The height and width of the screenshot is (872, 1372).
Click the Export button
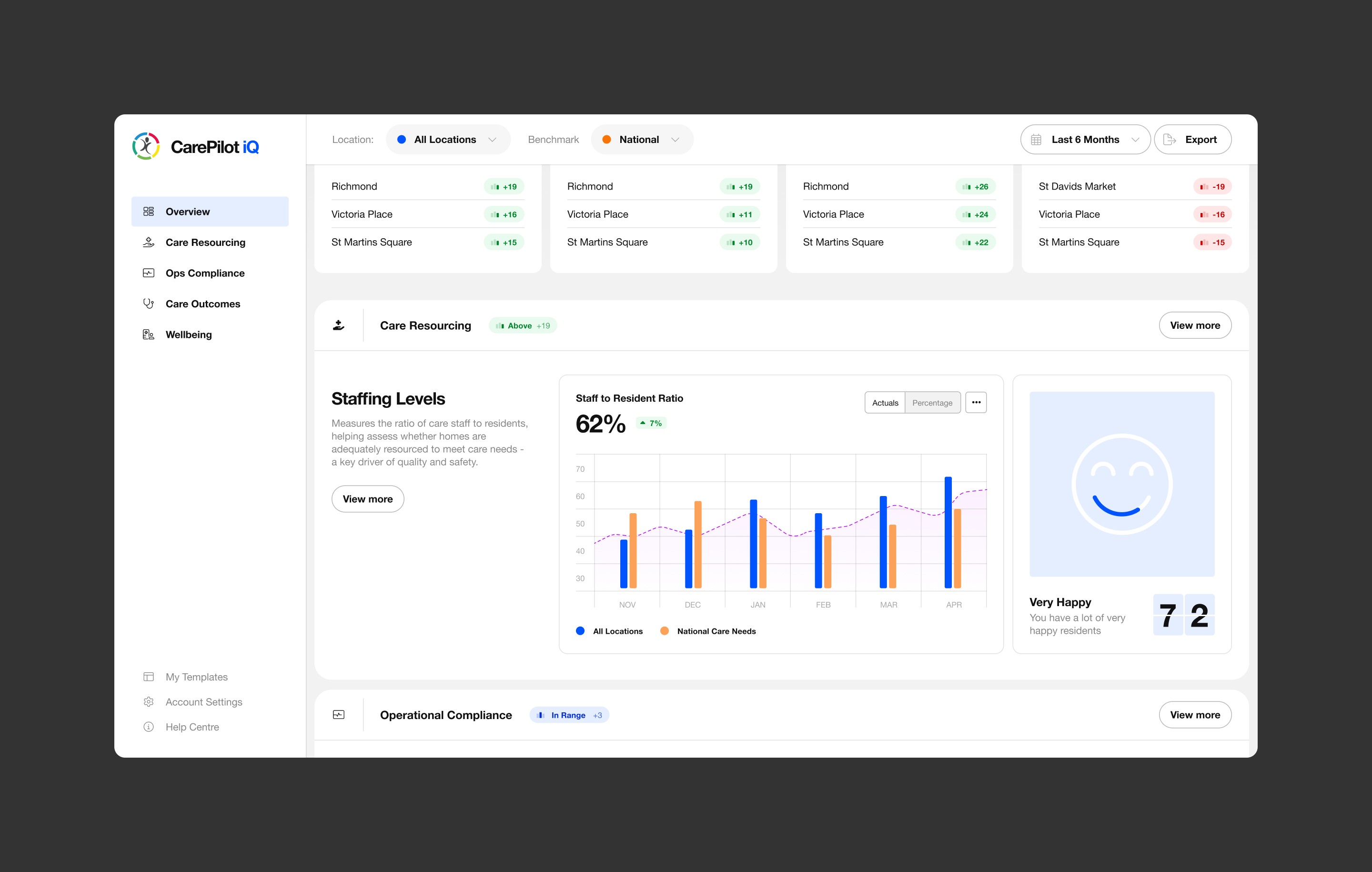(x=1192, y=140)
